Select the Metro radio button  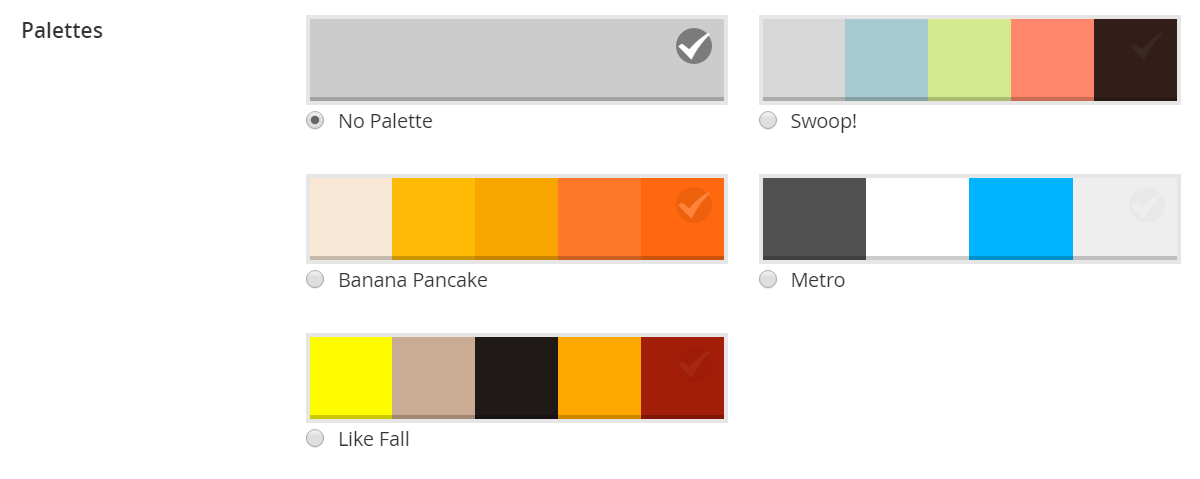[768, 280]
